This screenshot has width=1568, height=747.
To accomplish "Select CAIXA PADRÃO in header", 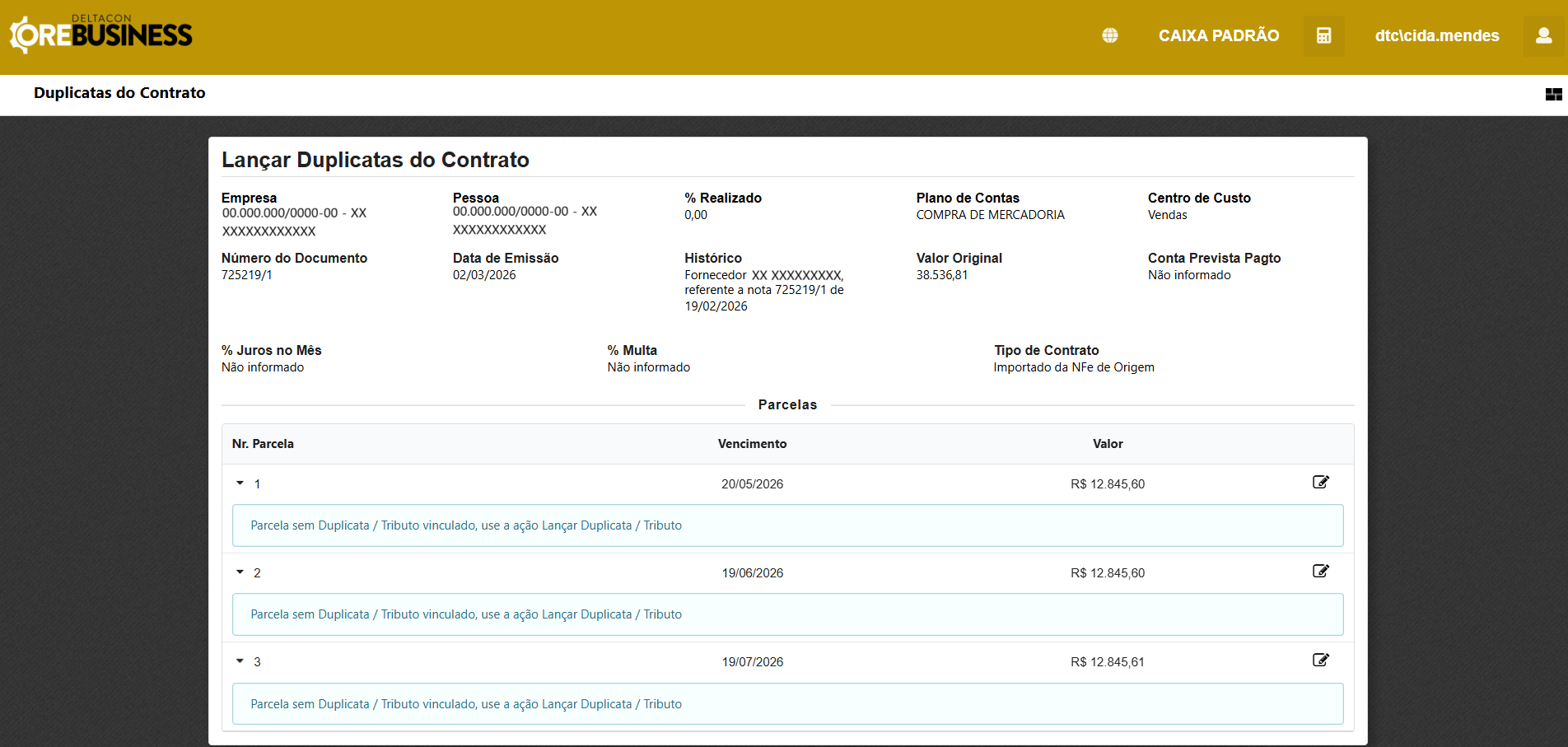I will 1218,35.
